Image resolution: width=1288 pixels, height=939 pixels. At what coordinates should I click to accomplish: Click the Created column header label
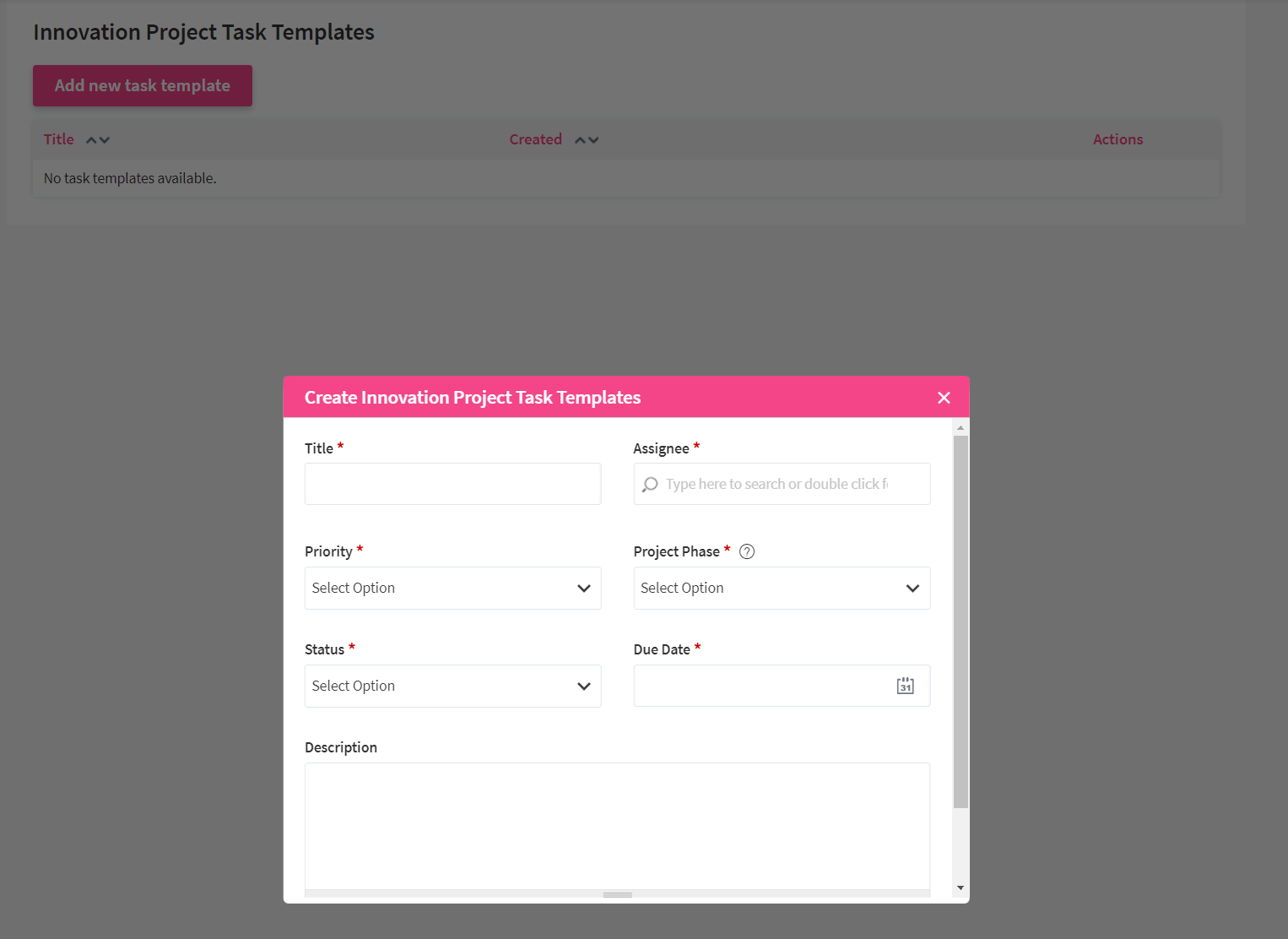535,139
